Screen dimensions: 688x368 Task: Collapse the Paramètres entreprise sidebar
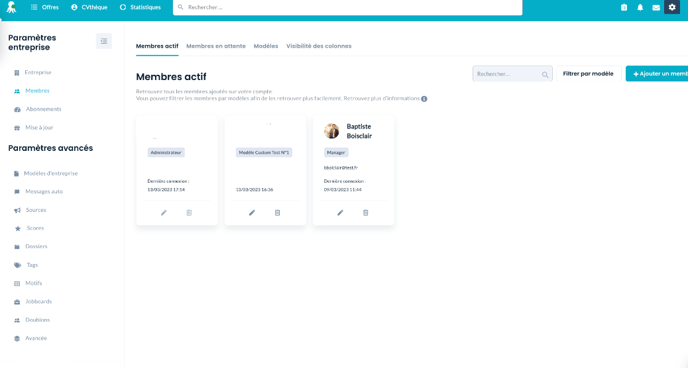coord(104,41)
